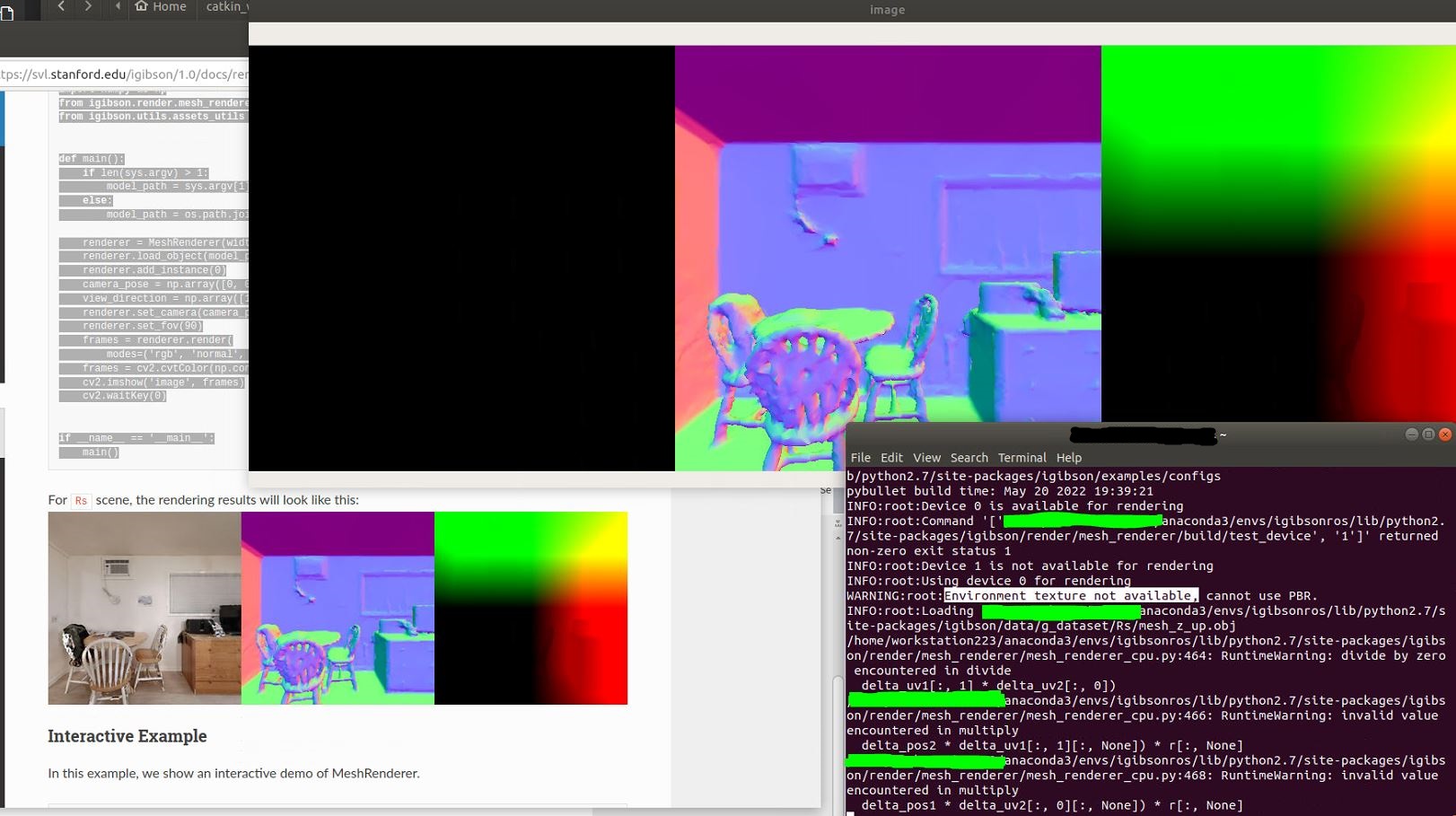Navigate back using the browser back arrow
The image size is (1456, 816).
[60, 6]
